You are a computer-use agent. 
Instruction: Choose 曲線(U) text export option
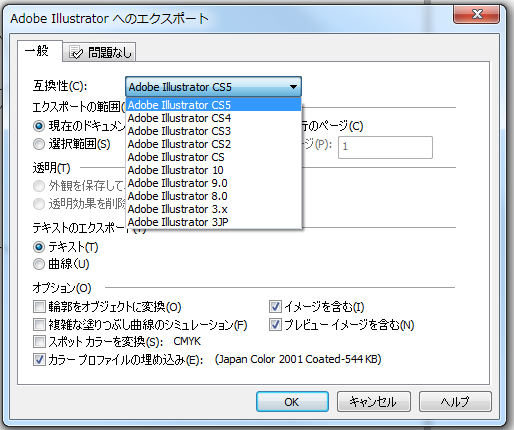coord(39,264)
